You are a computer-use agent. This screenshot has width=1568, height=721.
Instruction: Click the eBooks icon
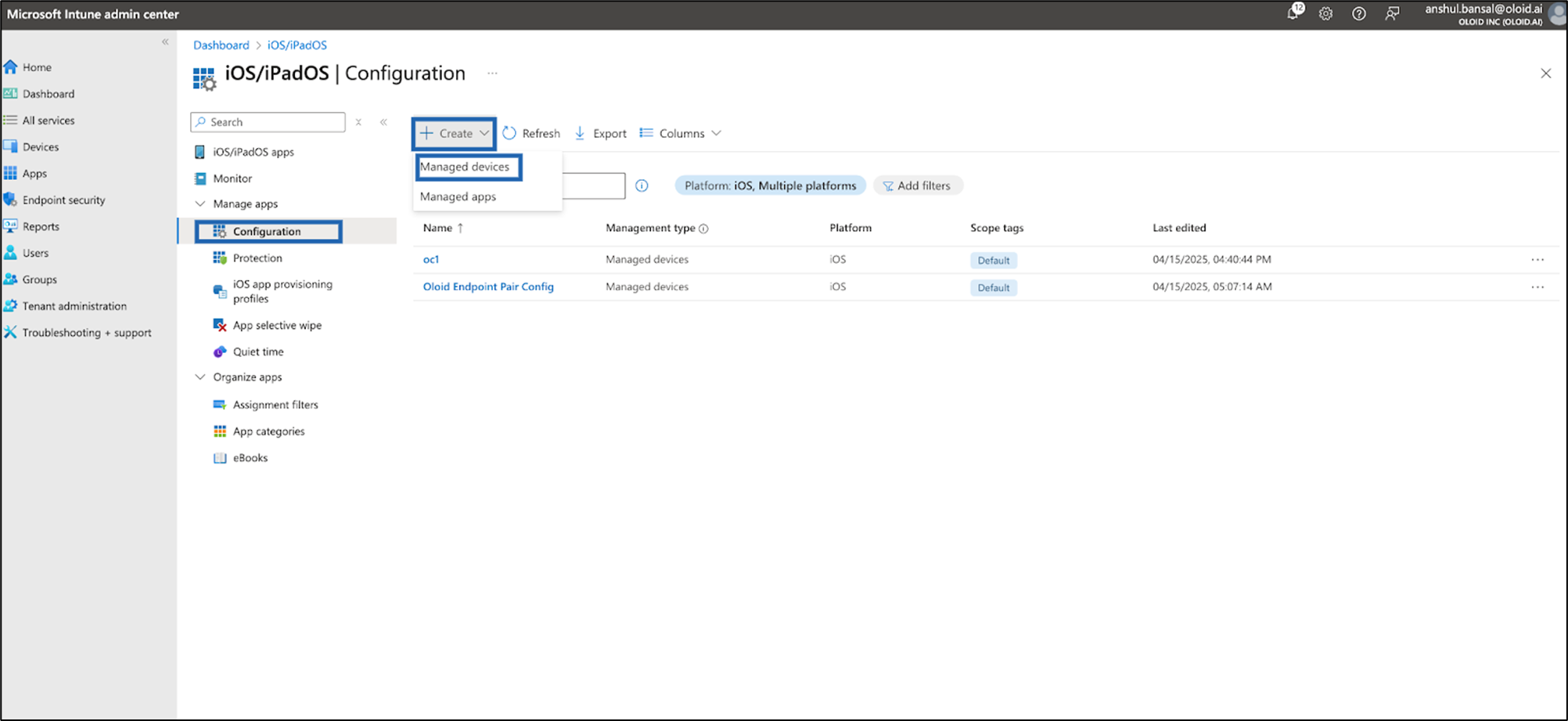[220, 458]
